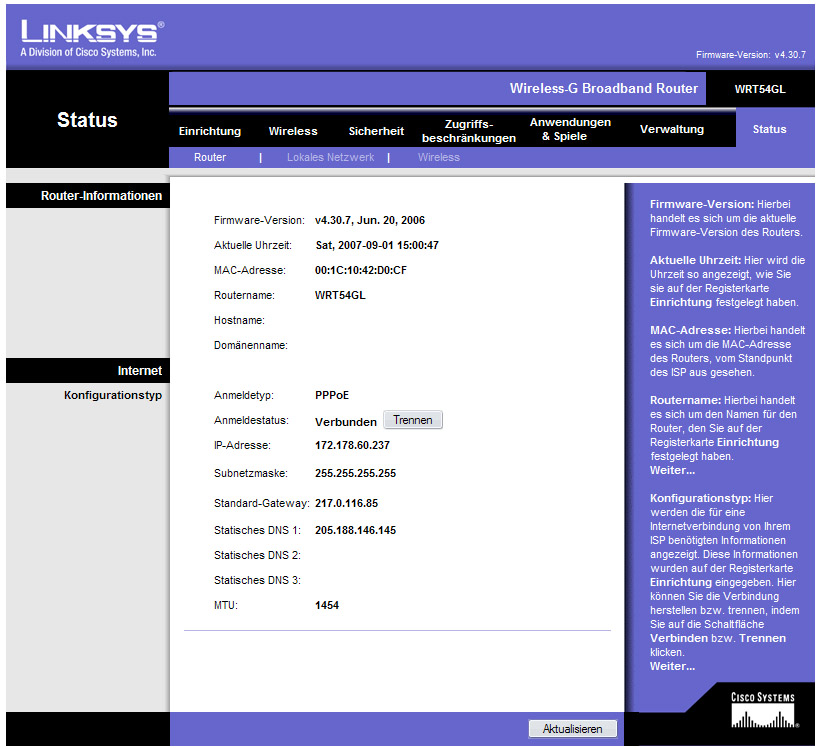This screenshot has width=817, height=748.
Task: Click the Router-Informationen section header
Action: (x=102, y=196)
